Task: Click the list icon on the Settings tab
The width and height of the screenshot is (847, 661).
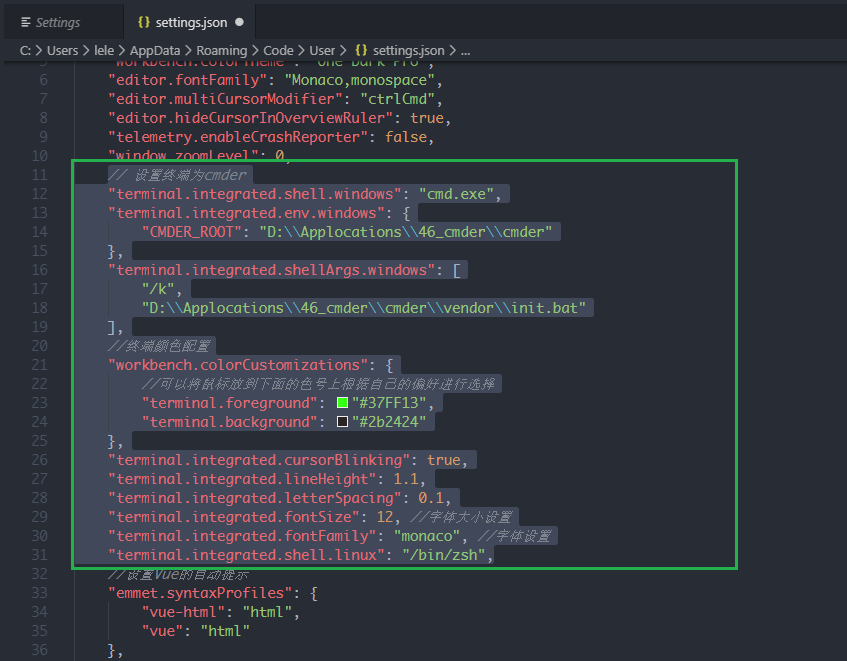Action: (26, 22)
